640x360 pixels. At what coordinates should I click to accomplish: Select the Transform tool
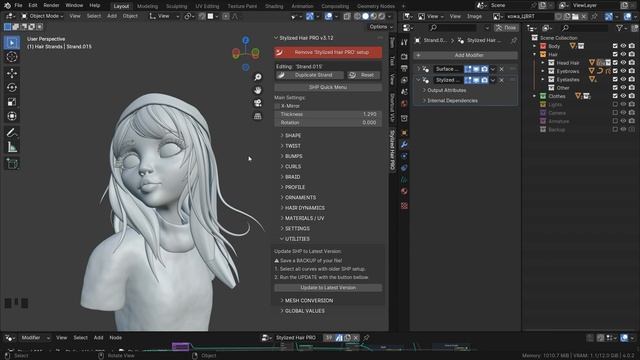[x=12, y=116]
